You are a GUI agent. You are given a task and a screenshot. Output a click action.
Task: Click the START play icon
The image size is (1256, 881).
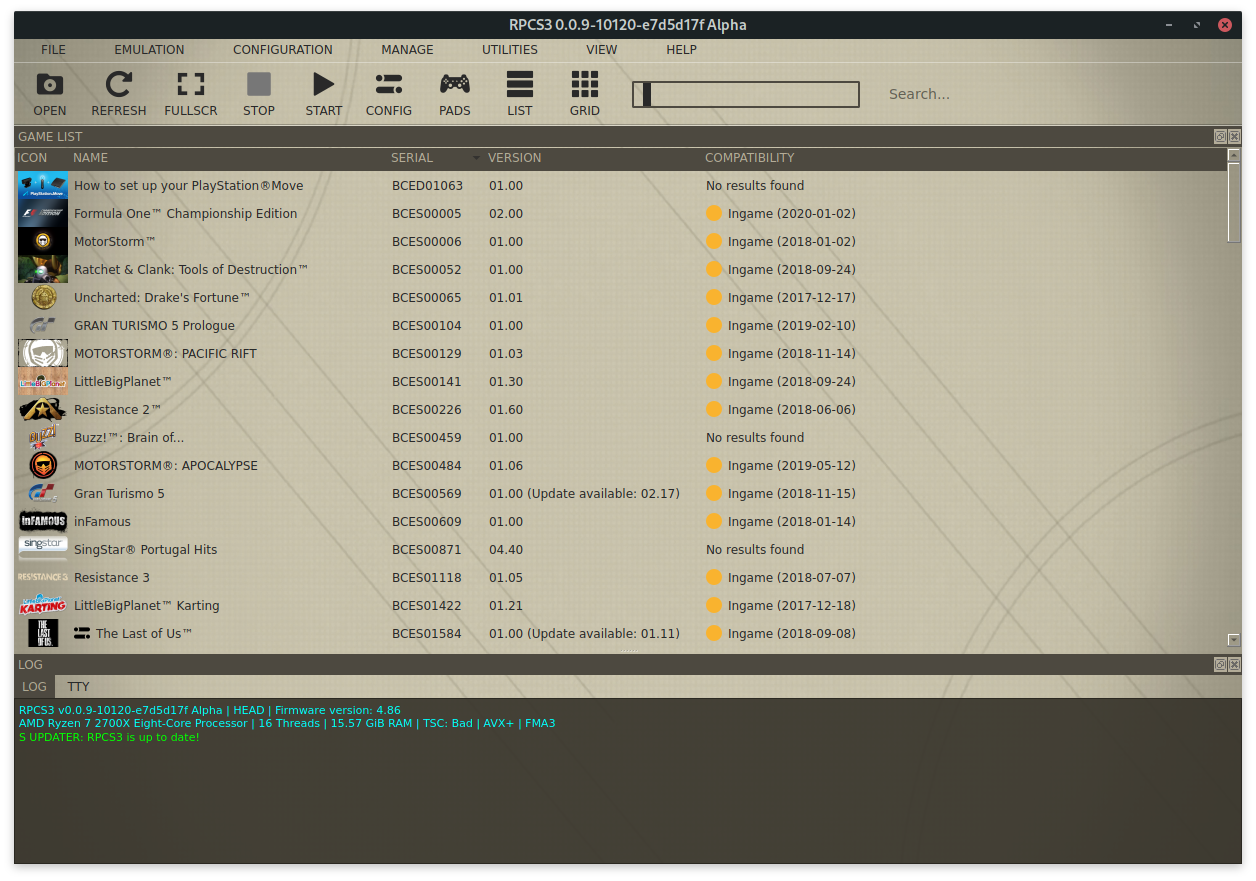click(323, 84)
